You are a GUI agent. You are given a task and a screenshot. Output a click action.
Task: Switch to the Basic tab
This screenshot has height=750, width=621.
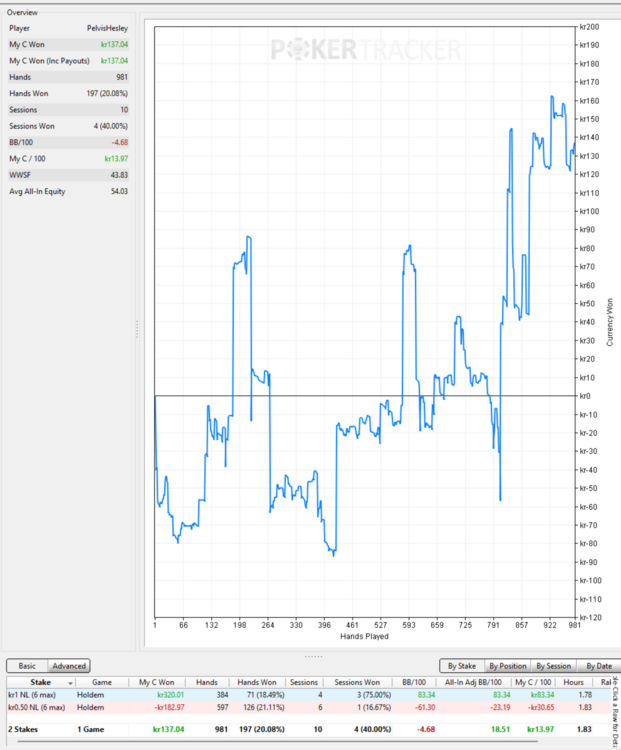coord(27,666)
